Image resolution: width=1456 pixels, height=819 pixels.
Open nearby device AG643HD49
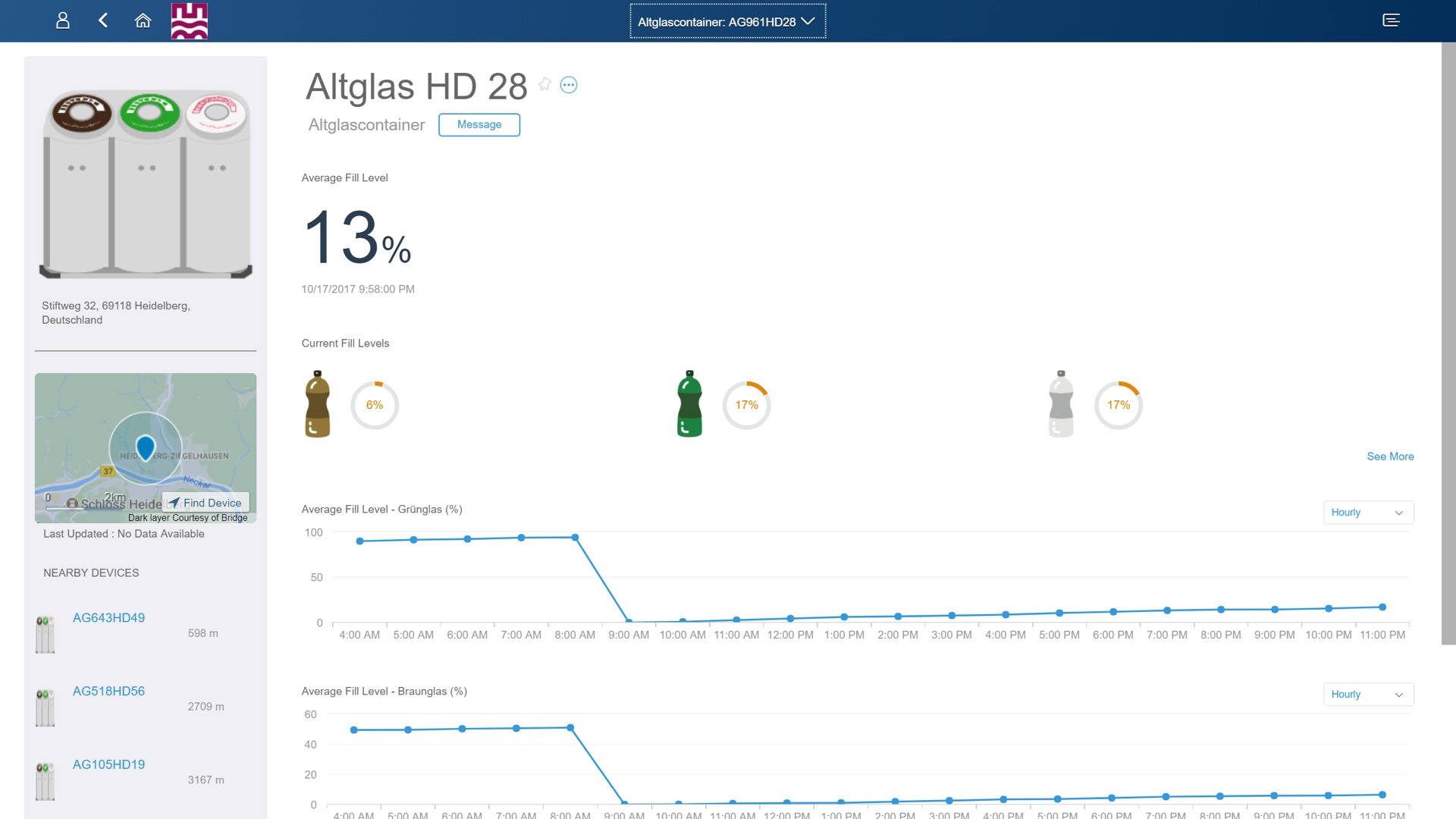point(108,618)
